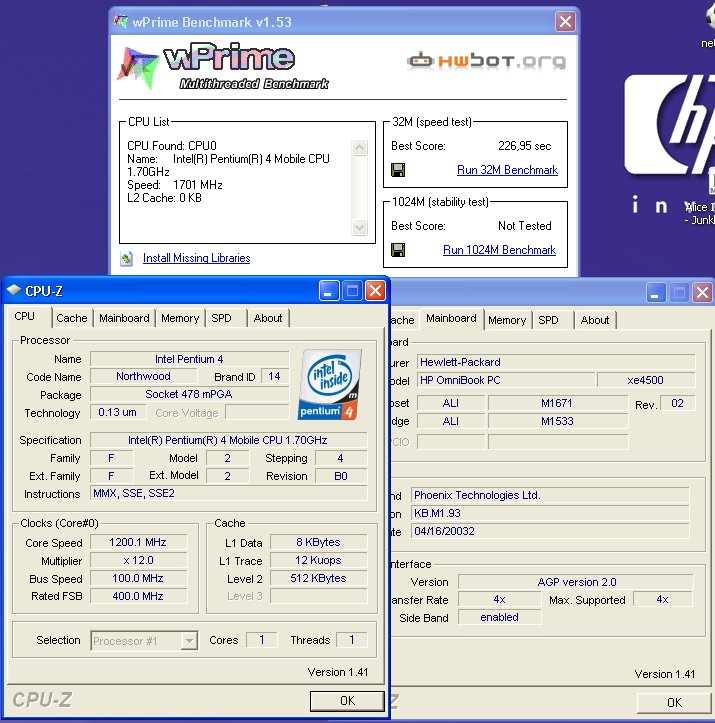Viewport: 715px width, 723px height.
Task: Click the Multiplier value x 12.0
Action: pos(138,560)
